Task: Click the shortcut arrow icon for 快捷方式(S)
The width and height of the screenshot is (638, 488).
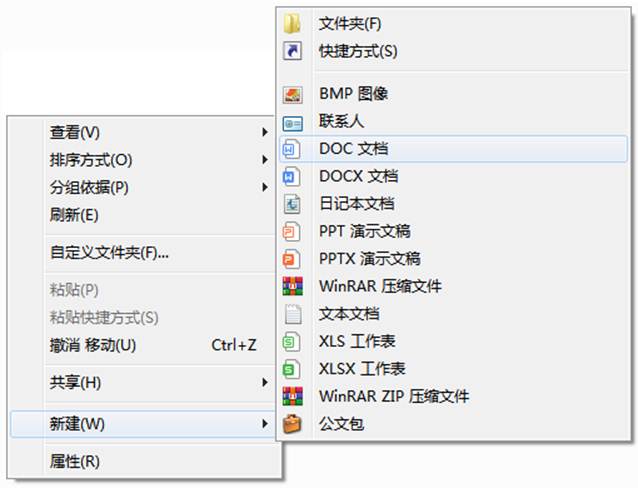Action: pyautogui.click(x=293, y=51)
